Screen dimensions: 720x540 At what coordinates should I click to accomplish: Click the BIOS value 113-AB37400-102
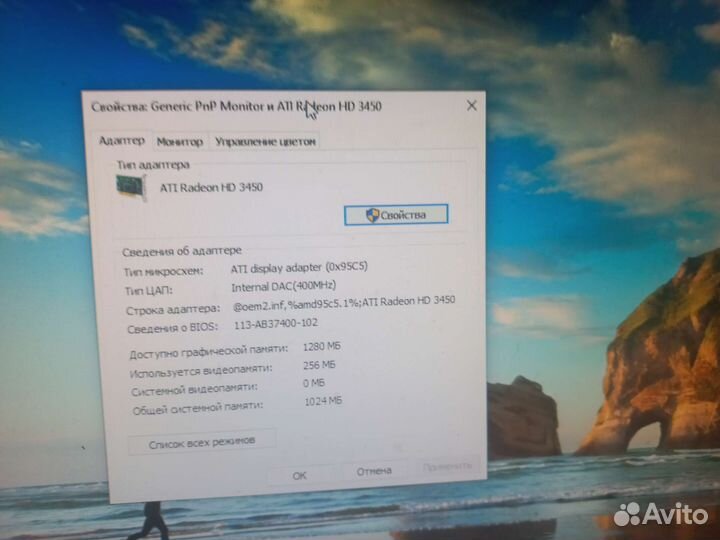tap(275, 324)
